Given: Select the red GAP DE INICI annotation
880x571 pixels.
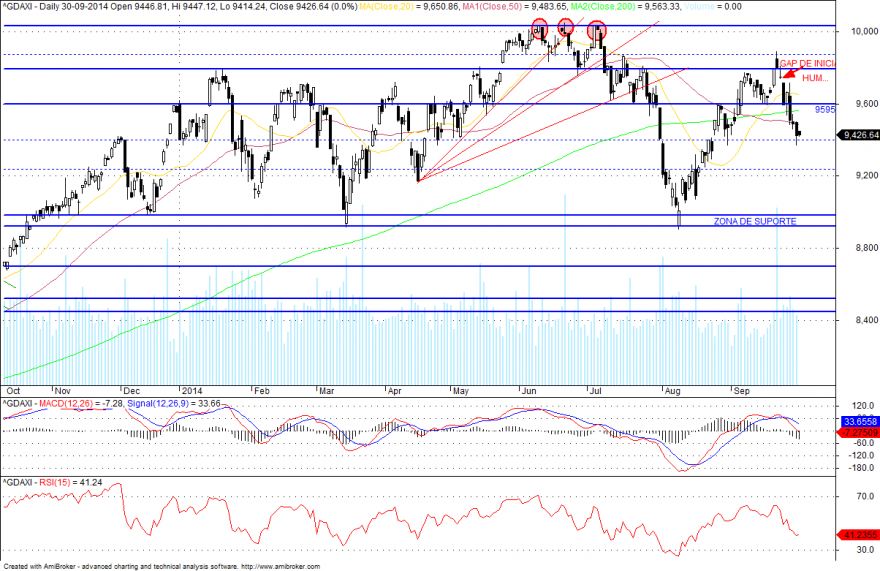Looking at the screenshot, I should coord(807,64).
